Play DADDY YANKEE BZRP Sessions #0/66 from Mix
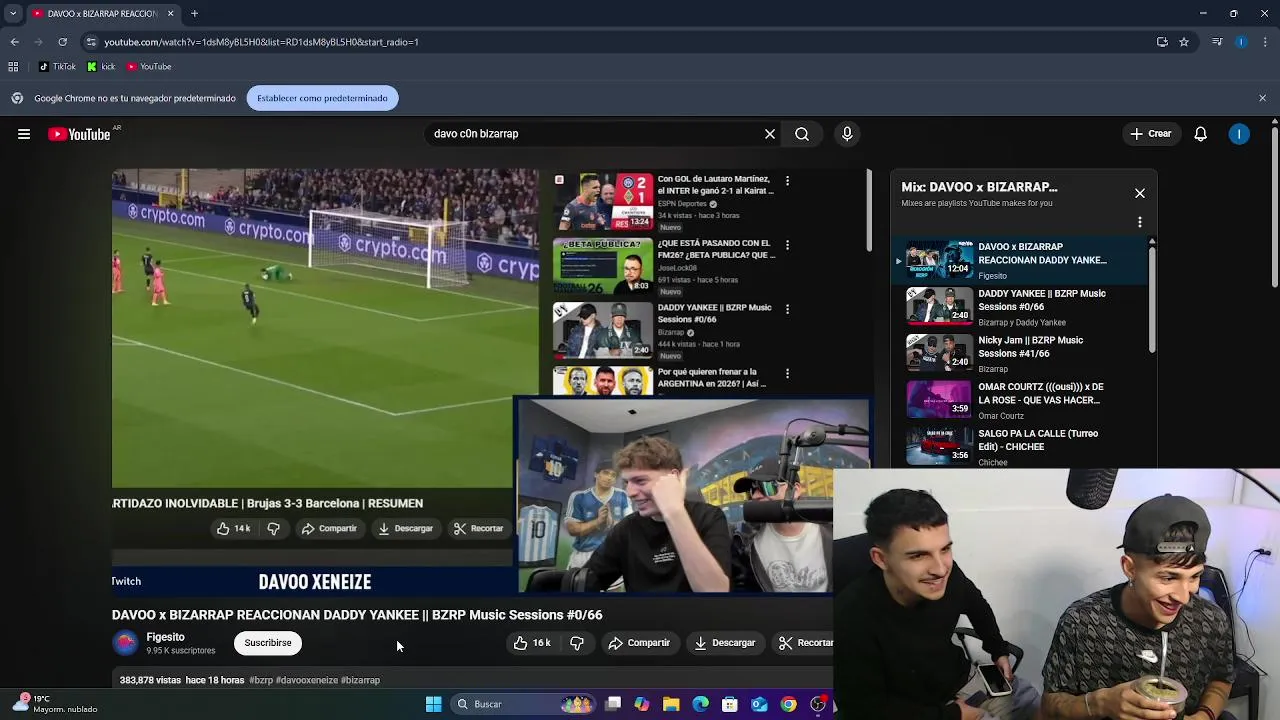The height and width of the screenshot is (720, 1280). [x=1020, y=307]
